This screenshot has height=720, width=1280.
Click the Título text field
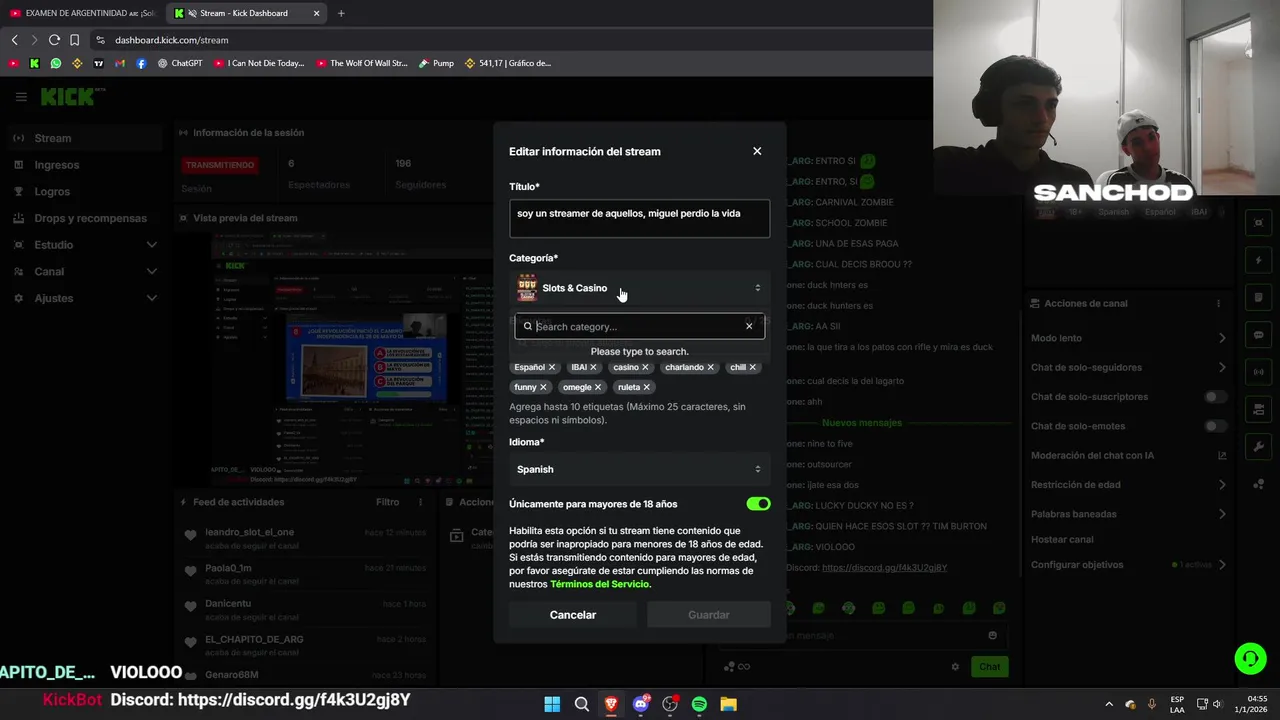tap(639, 218)
